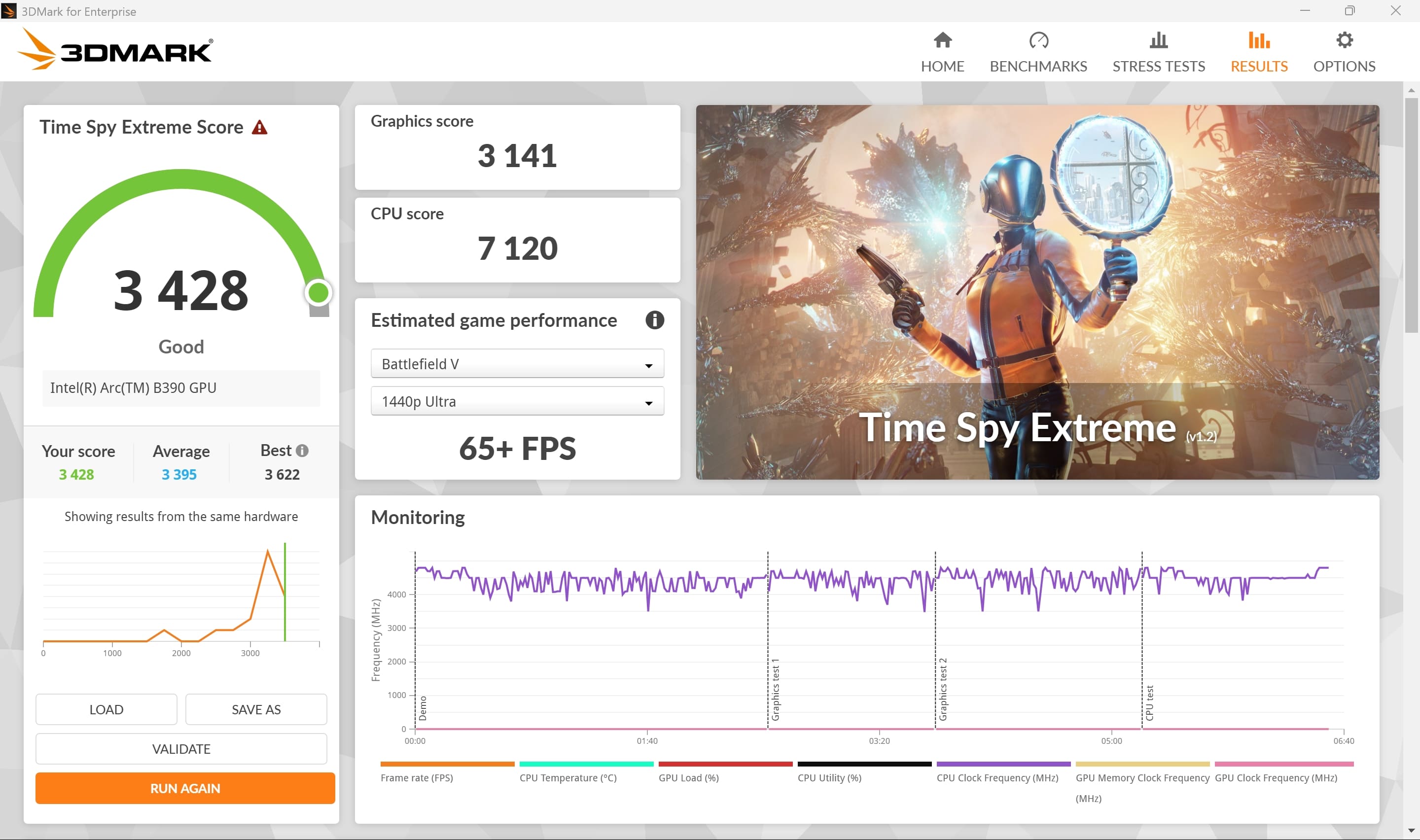
Task: Open Options via the gear icon
Action: tap(1344, 40)
